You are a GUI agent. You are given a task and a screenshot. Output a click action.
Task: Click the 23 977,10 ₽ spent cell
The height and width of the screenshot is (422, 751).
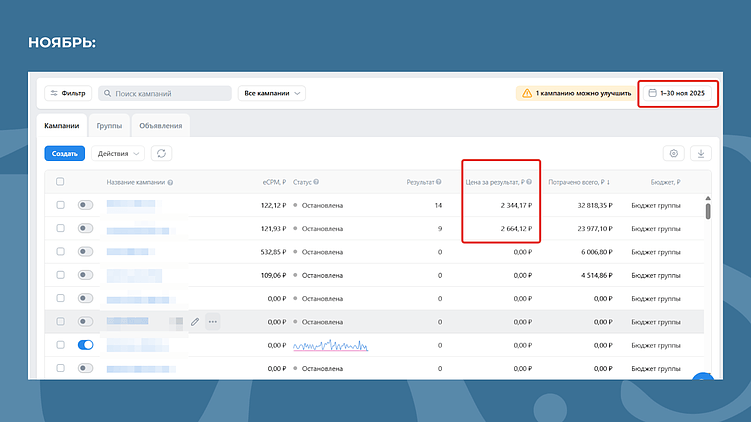point(595,229)
